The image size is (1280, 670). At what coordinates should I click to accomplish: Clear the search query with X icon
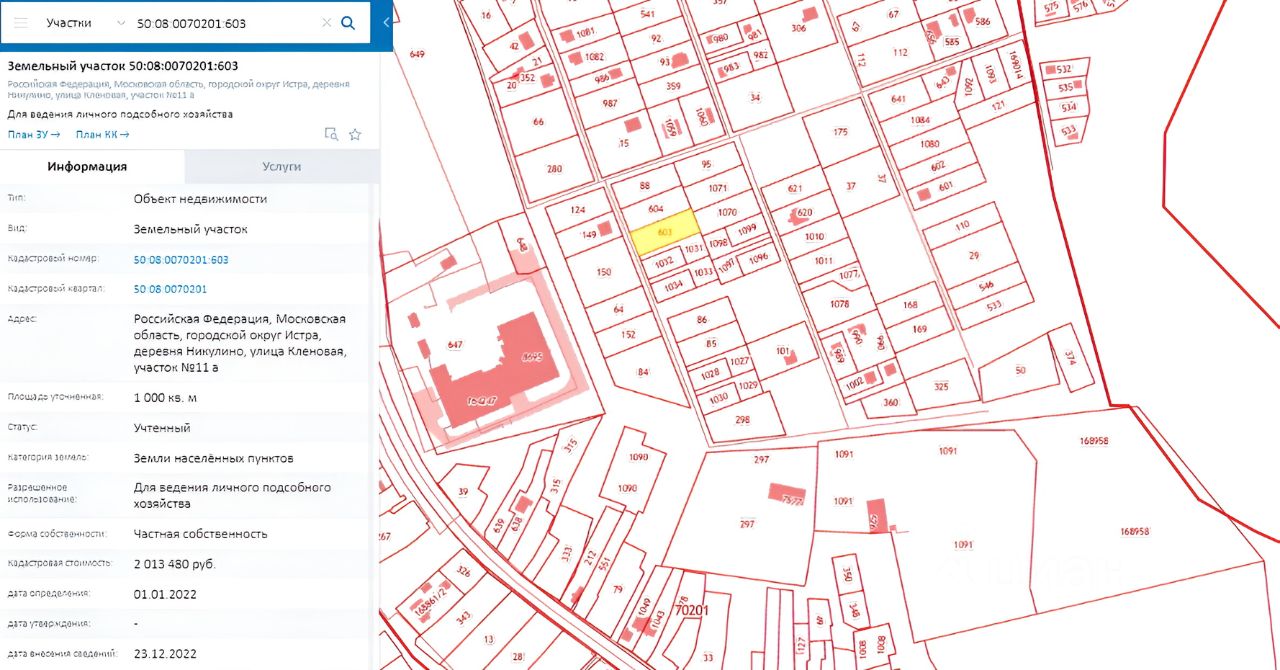tap(326, 22)
